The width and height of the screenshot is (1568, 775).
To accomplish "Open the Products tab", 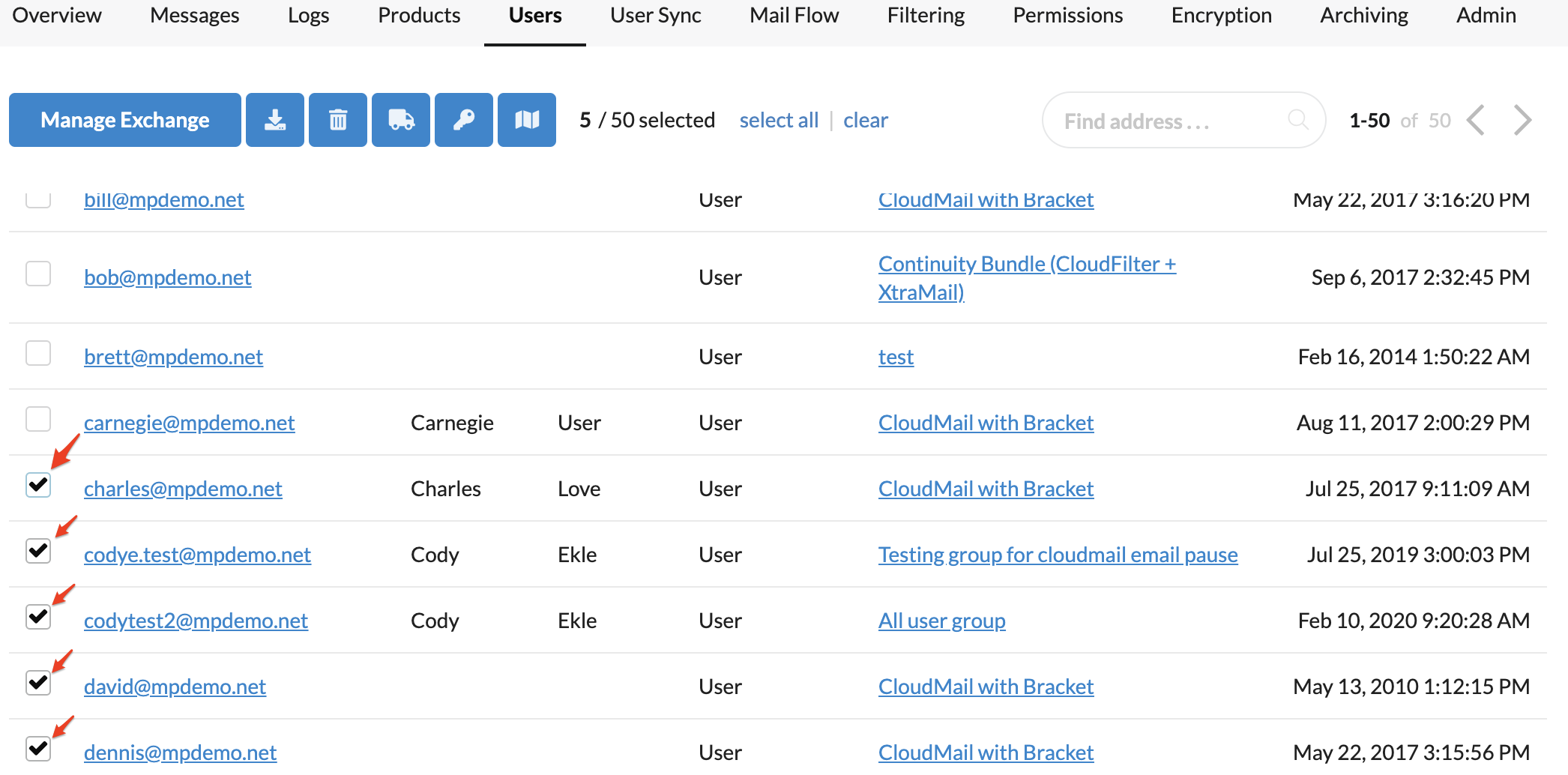I will pyautogui.click(x=419, y=15).
